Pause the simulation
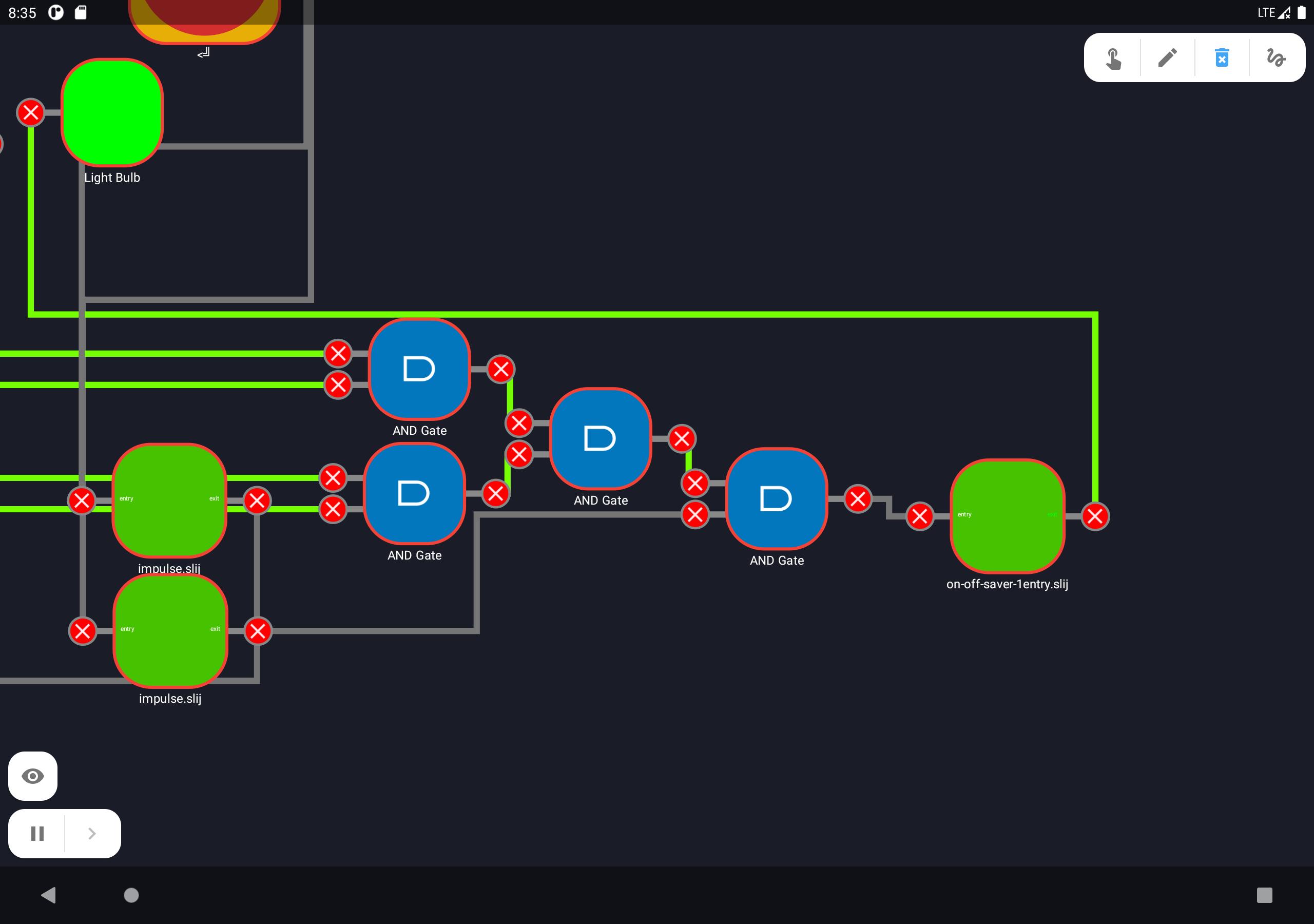The height and width of the screenshot is (924, 1314). [x=37, y=833]
